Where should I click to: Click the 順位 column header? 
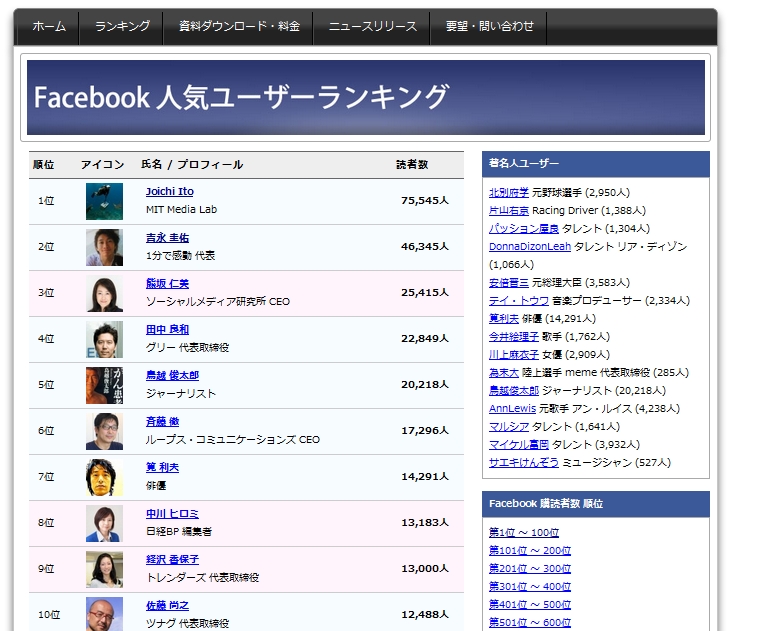43,165
